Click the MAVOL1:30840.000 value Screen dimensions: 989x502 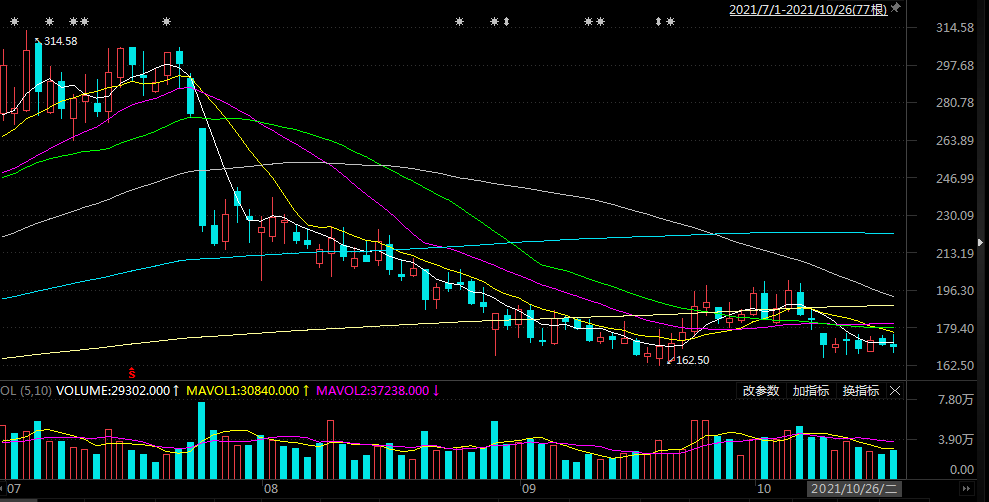pyautogui.click(x=243, y=391)
